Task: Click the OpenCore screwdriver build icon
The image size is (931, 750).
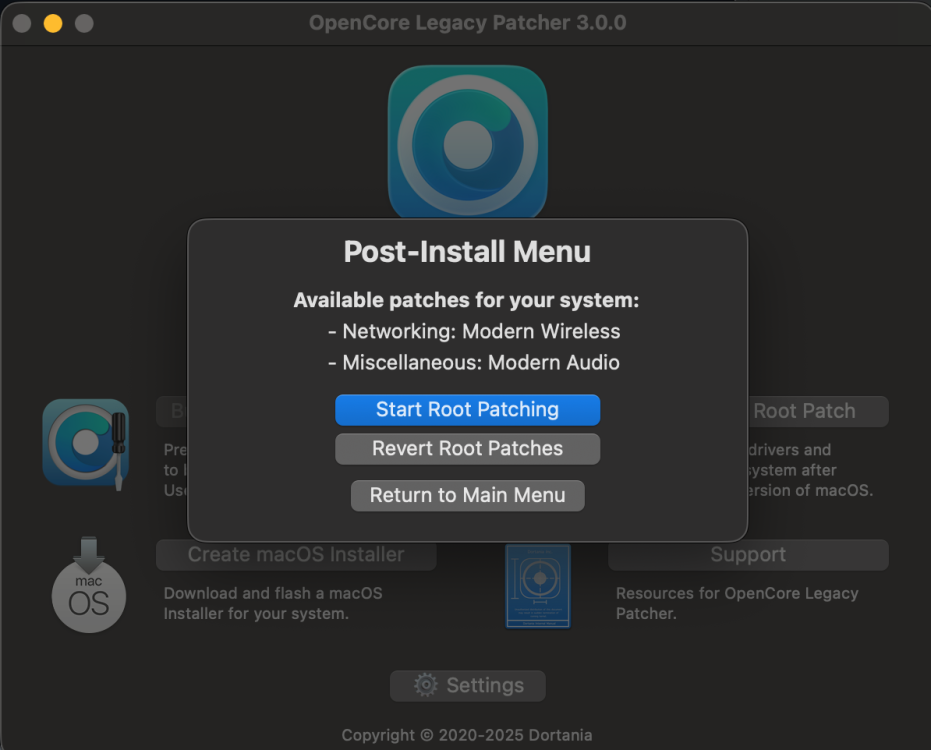Action: (x=86, y=444)
